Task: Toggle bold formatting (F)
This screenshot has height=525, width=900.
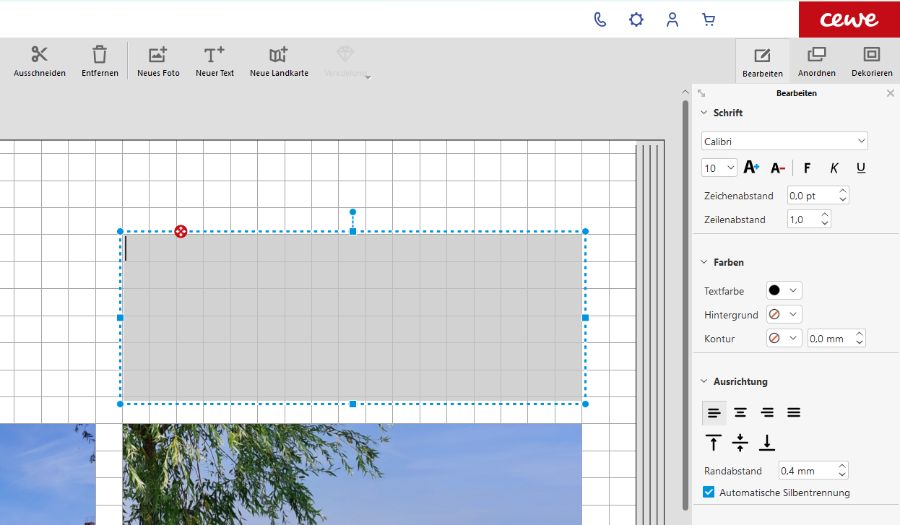Action: click(807, 168)
